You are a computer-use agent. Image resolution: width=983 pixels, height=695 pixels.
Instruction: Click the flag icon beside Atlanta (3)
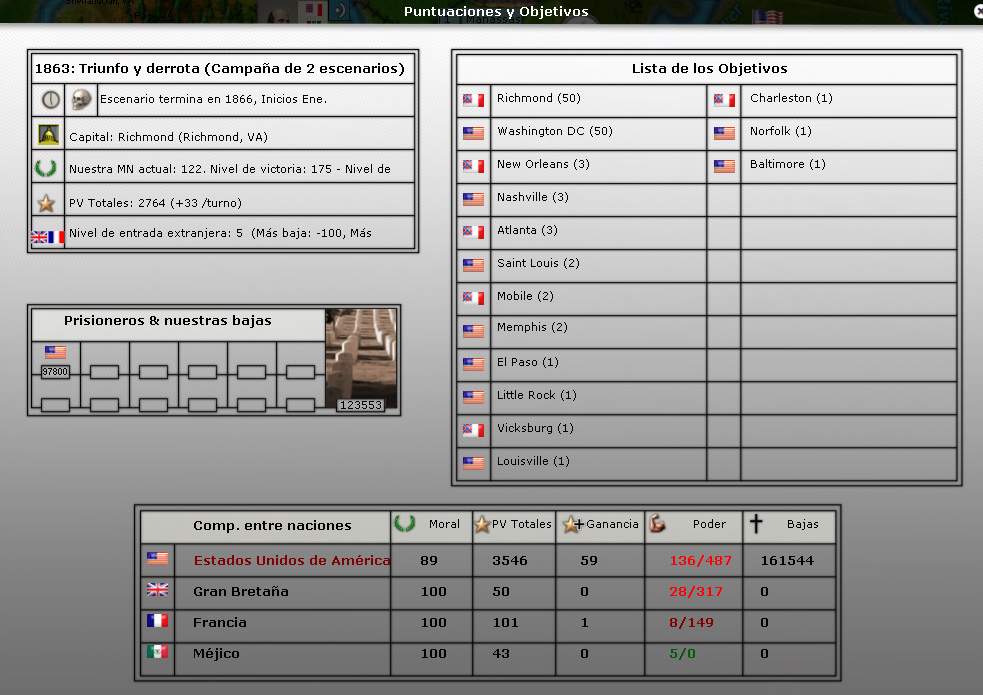tap(473, 232)
